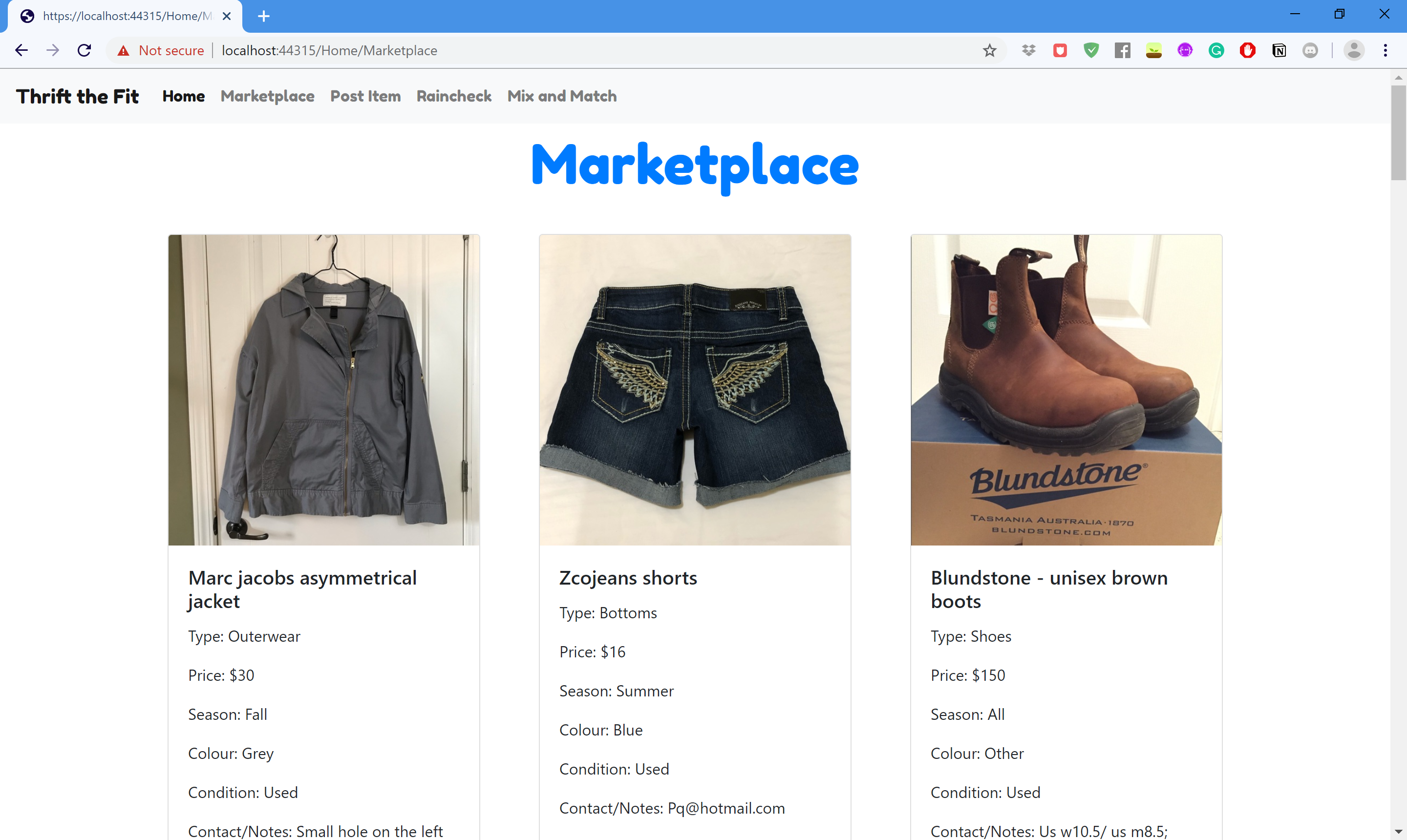This screenshot has height=840, width=1407.
Task: View the Not secure site information
Action: tap(161, 50)
